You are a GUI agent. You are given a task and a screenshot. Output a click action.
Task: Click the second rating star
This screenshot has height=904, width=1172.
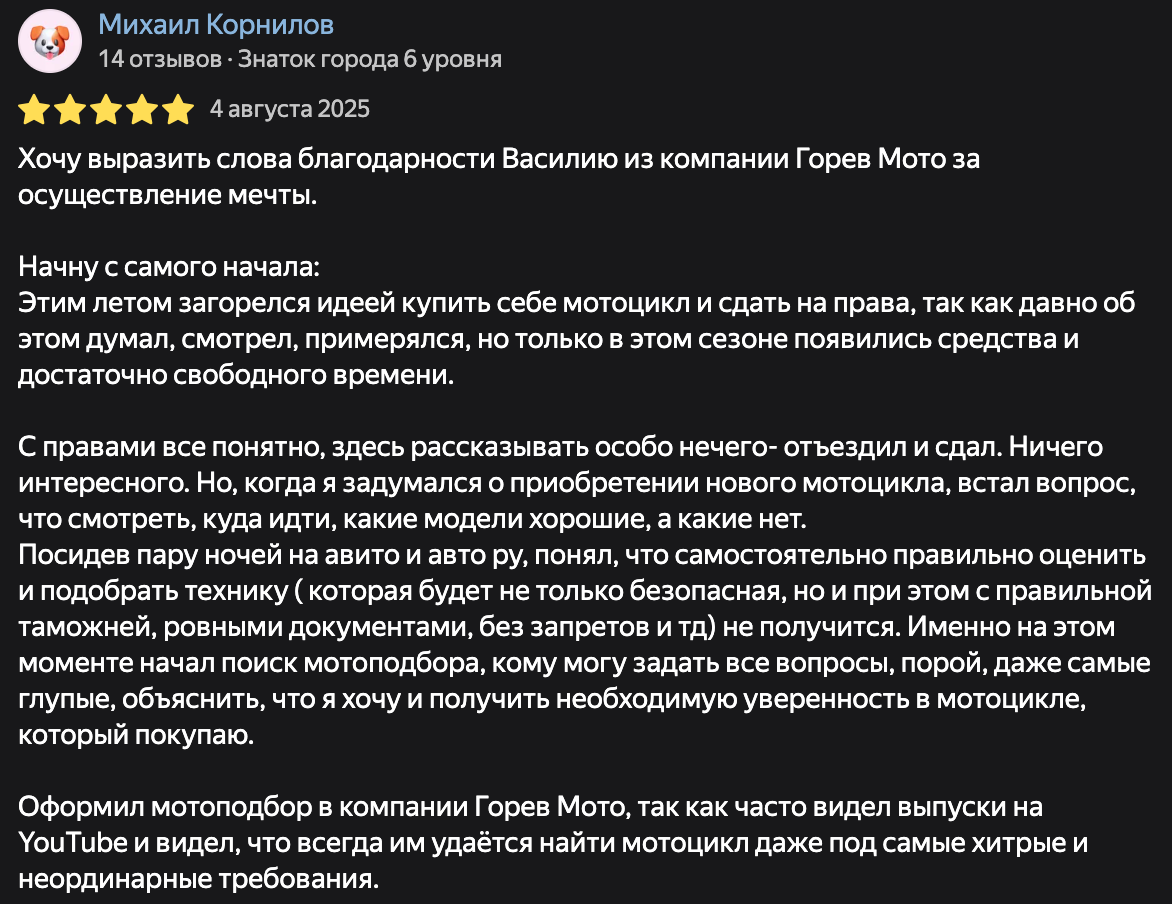[x=70, y=109]
